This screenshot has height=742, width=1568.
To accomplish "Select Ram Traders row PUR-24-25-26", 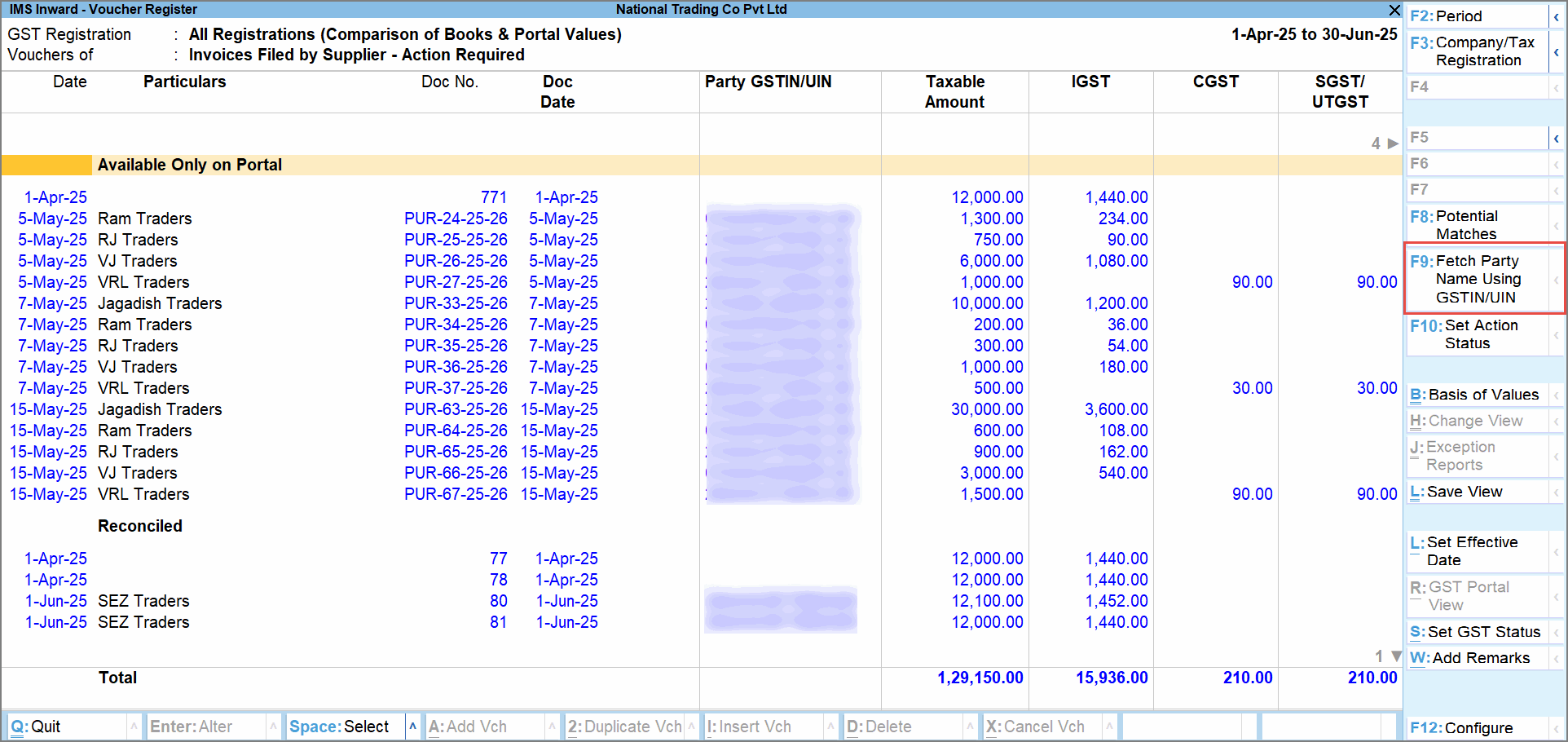I will [x=701, y=219].
